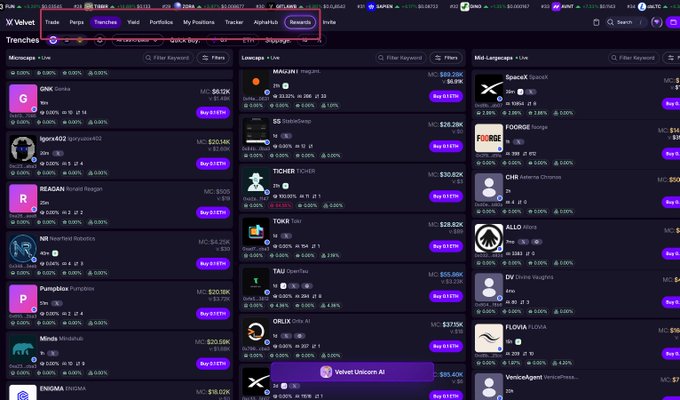
Task: Open the FOORGE token avatar
Action: pos(489,138)
